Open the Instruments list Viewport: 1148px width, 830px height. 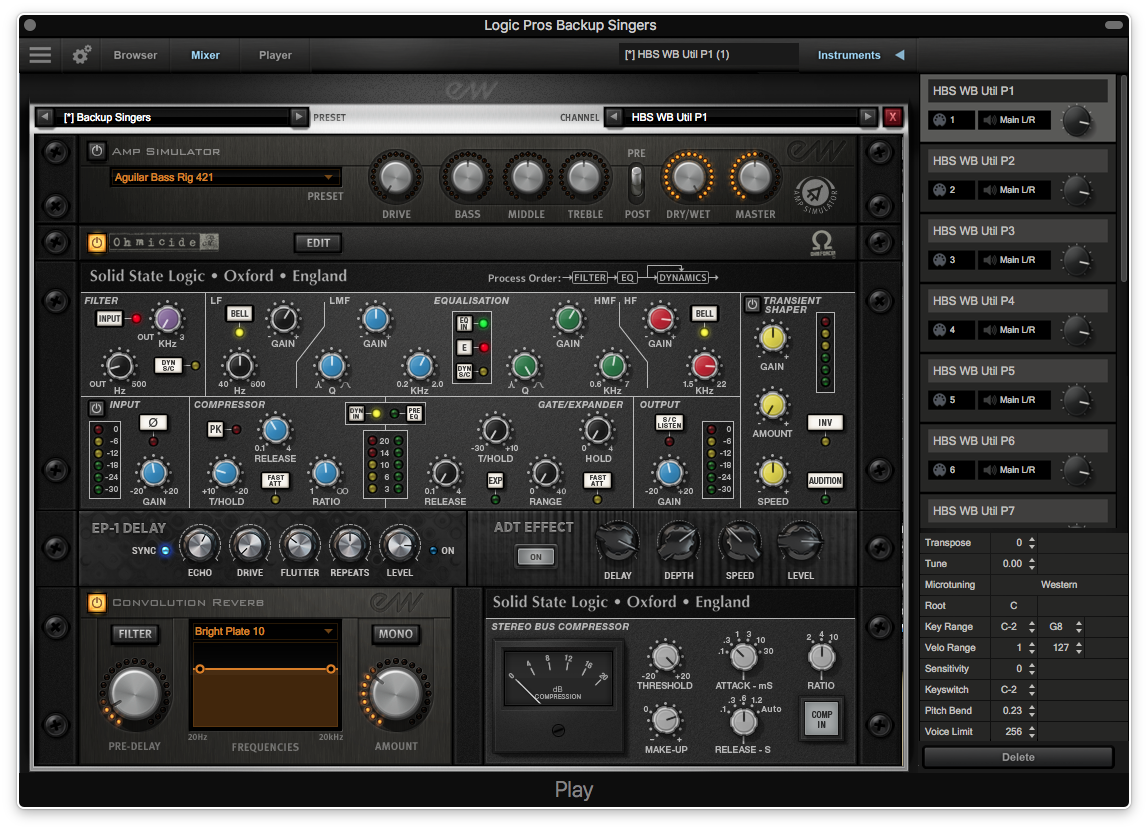849,55
